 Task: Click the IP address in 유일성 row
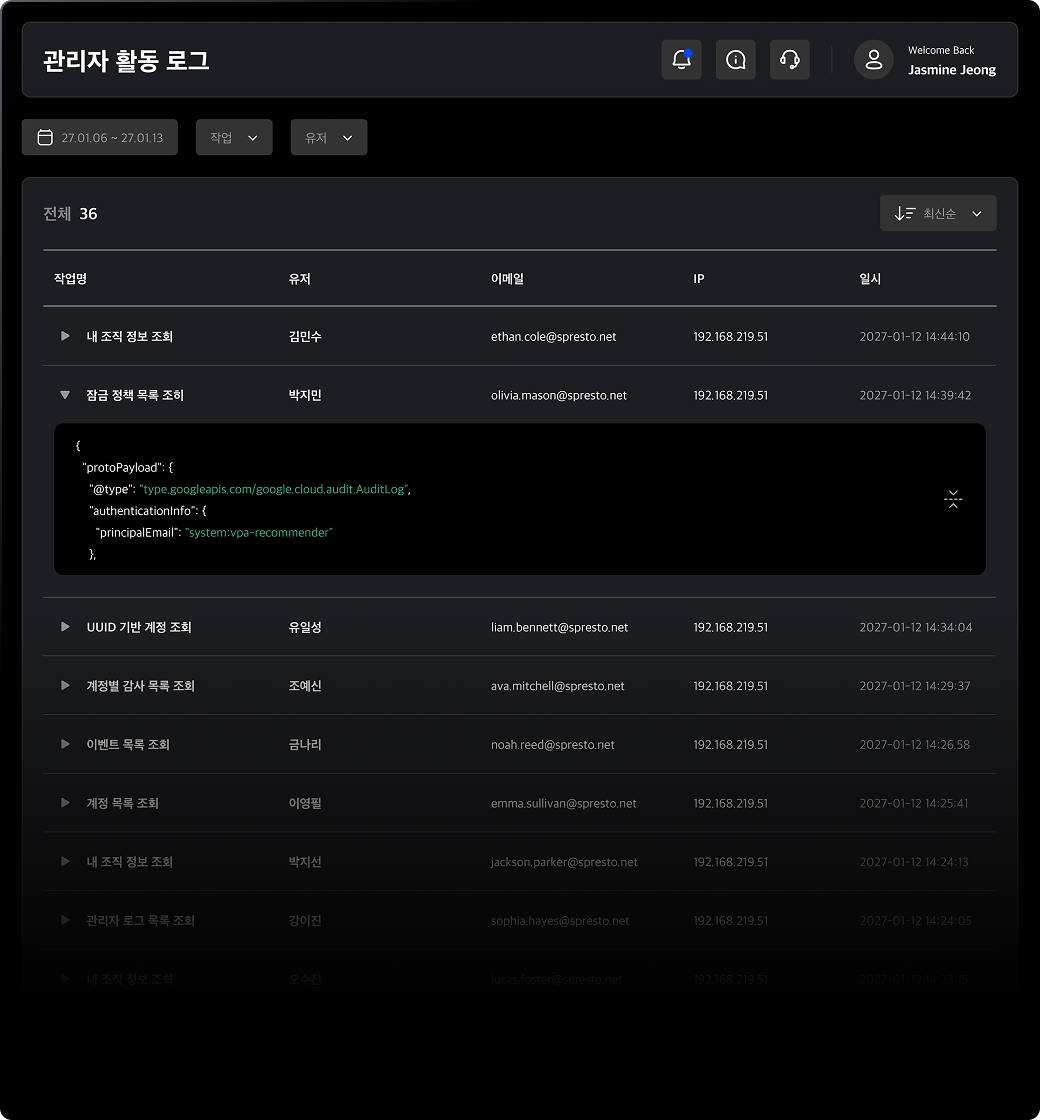point(730,627)
